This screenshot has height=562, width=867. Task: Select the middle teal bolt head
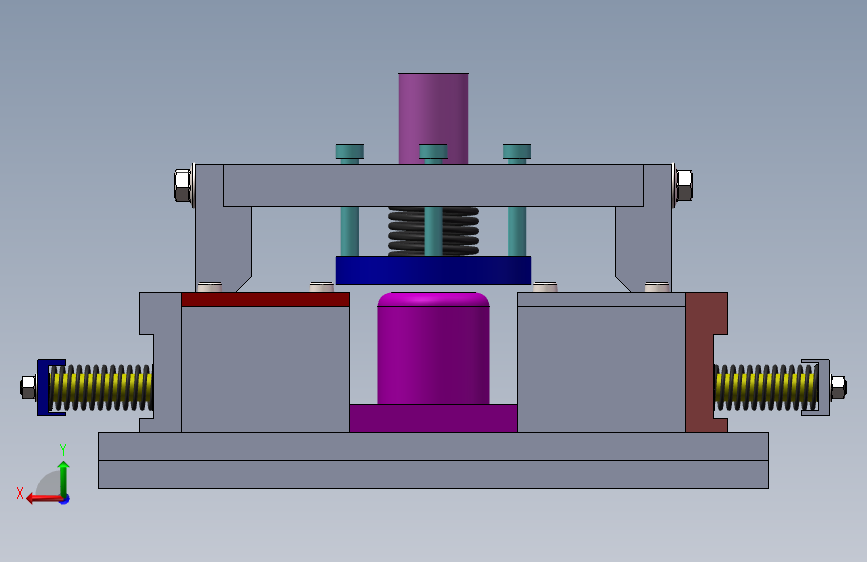pos(433,152)
